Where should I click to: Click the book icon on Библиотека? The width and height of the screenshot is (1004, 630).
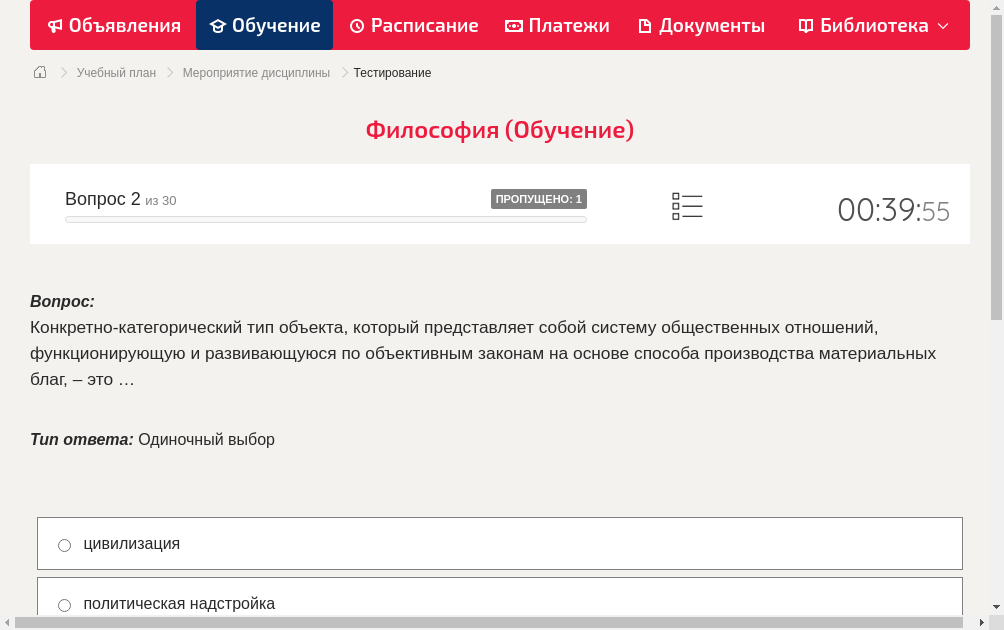click(x=805, y=25)
